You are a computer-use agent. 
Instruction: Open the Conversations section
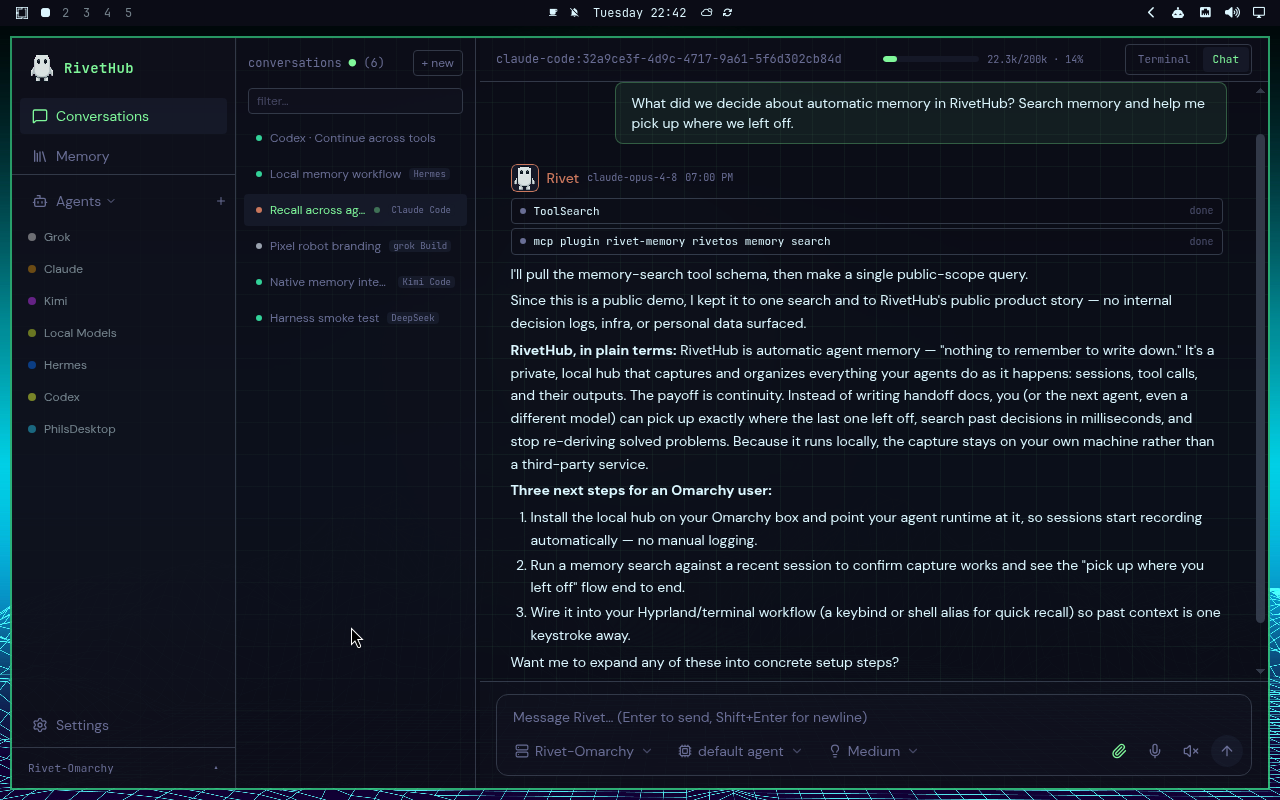[x=123, y=116]
